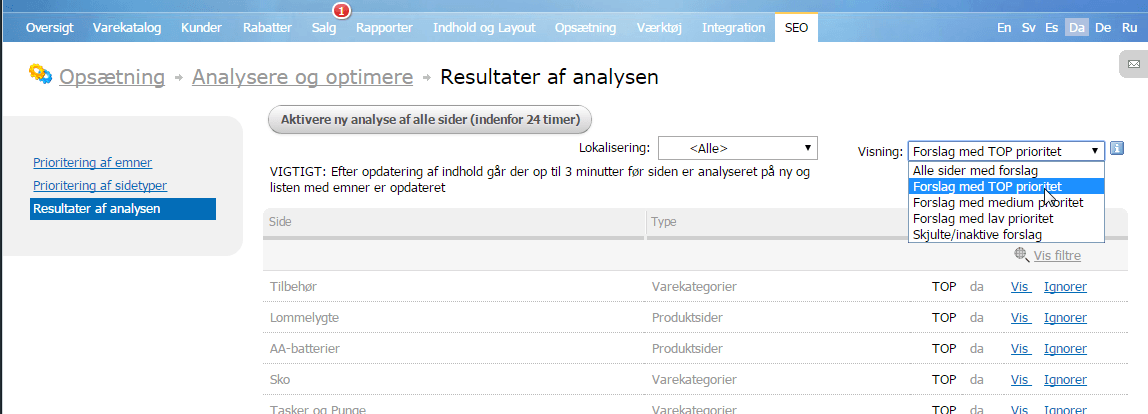Click Vis for the Sko row
Viewport: 1148px width, 414px height.
(x=1021, y=380)
